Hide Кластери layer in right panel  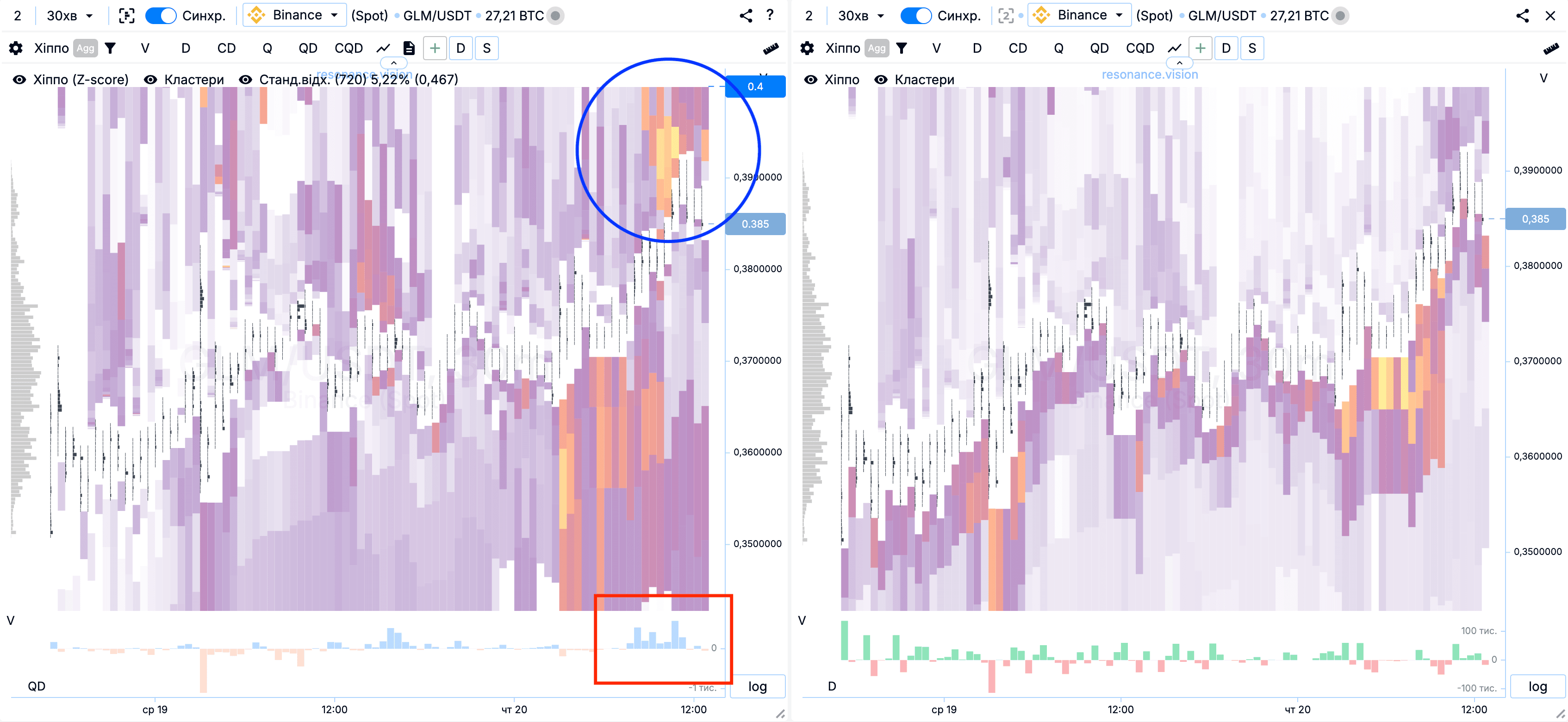(x=881, y=80)
